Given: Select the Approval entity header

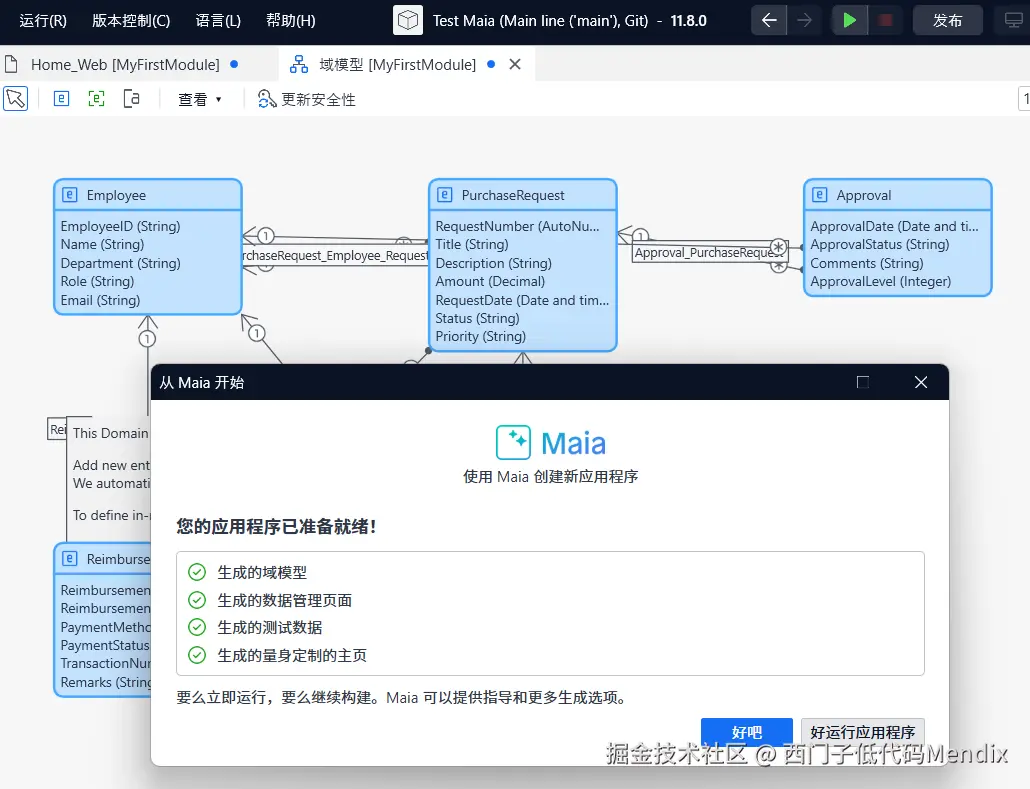Looking at the screenshot, I should click(898, 195).
